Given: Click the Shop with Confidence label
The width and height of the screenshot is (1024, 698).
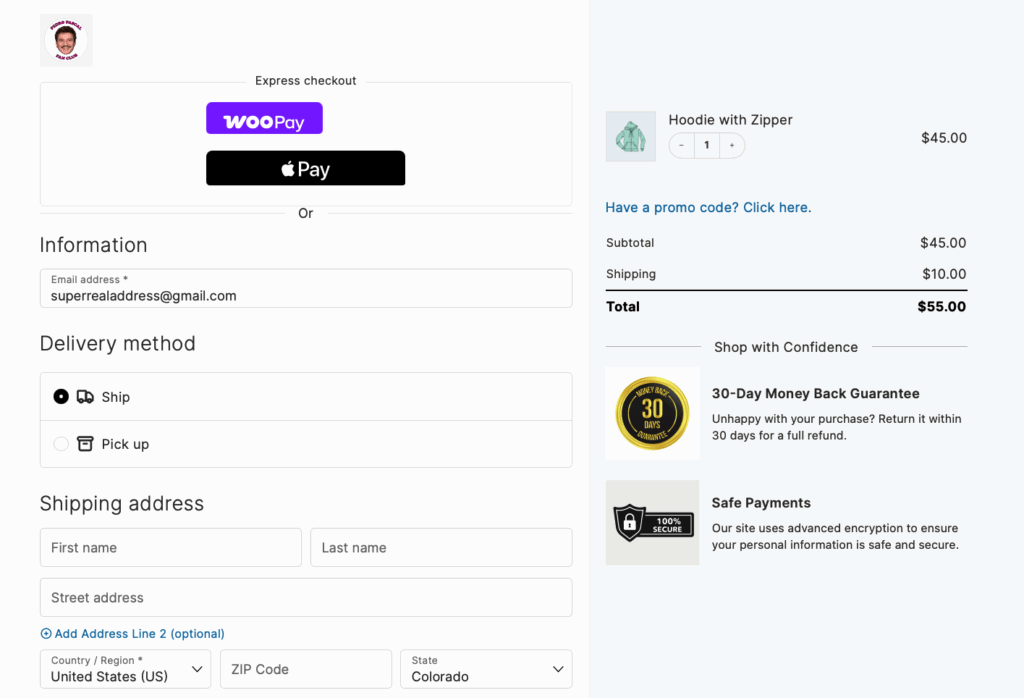Looking at the screenshot, I should pyautogui.click(x=786, y=347).
